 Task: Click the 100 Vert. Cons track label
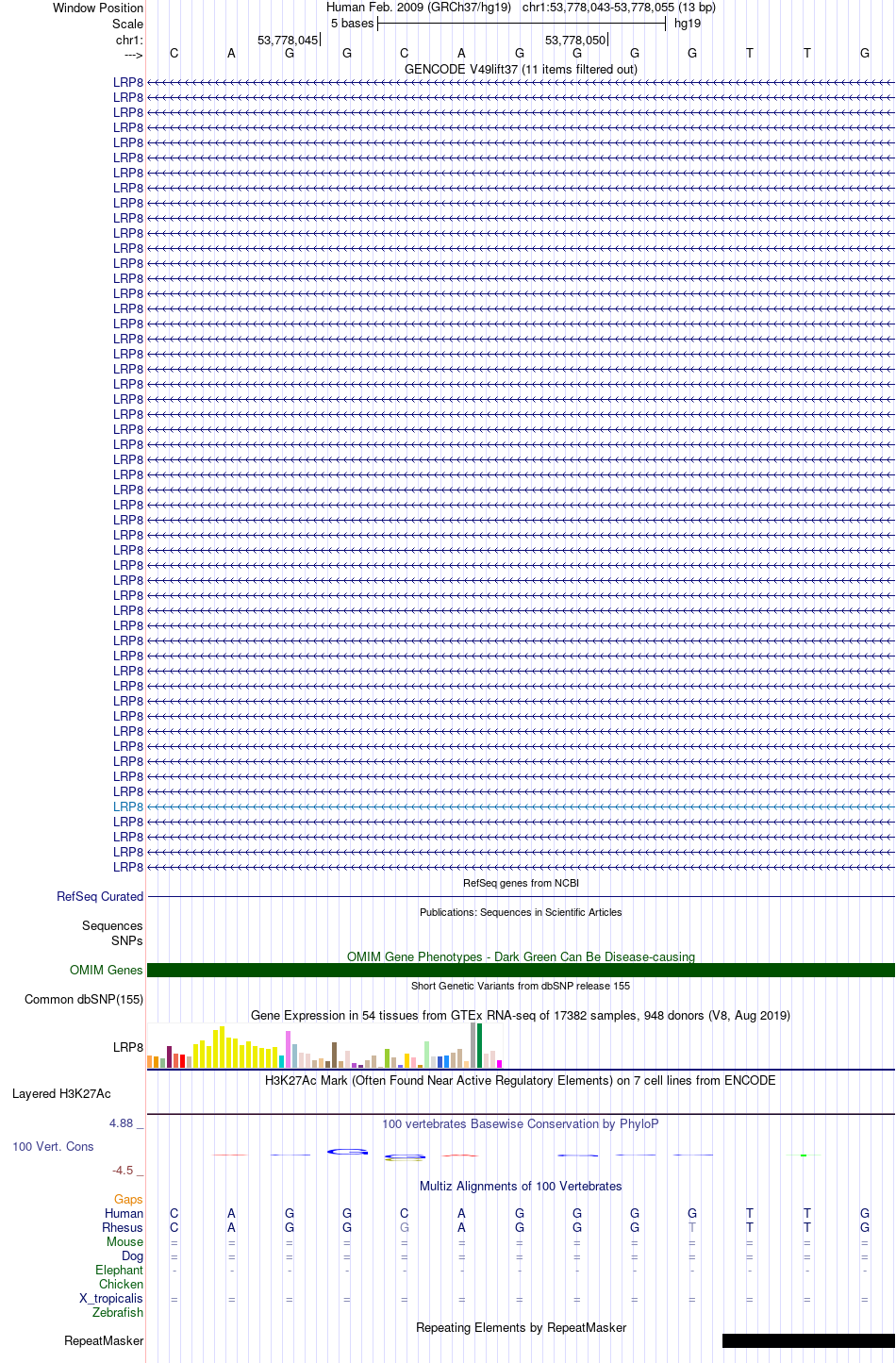pyautogui.click(x=53, y=1146)
